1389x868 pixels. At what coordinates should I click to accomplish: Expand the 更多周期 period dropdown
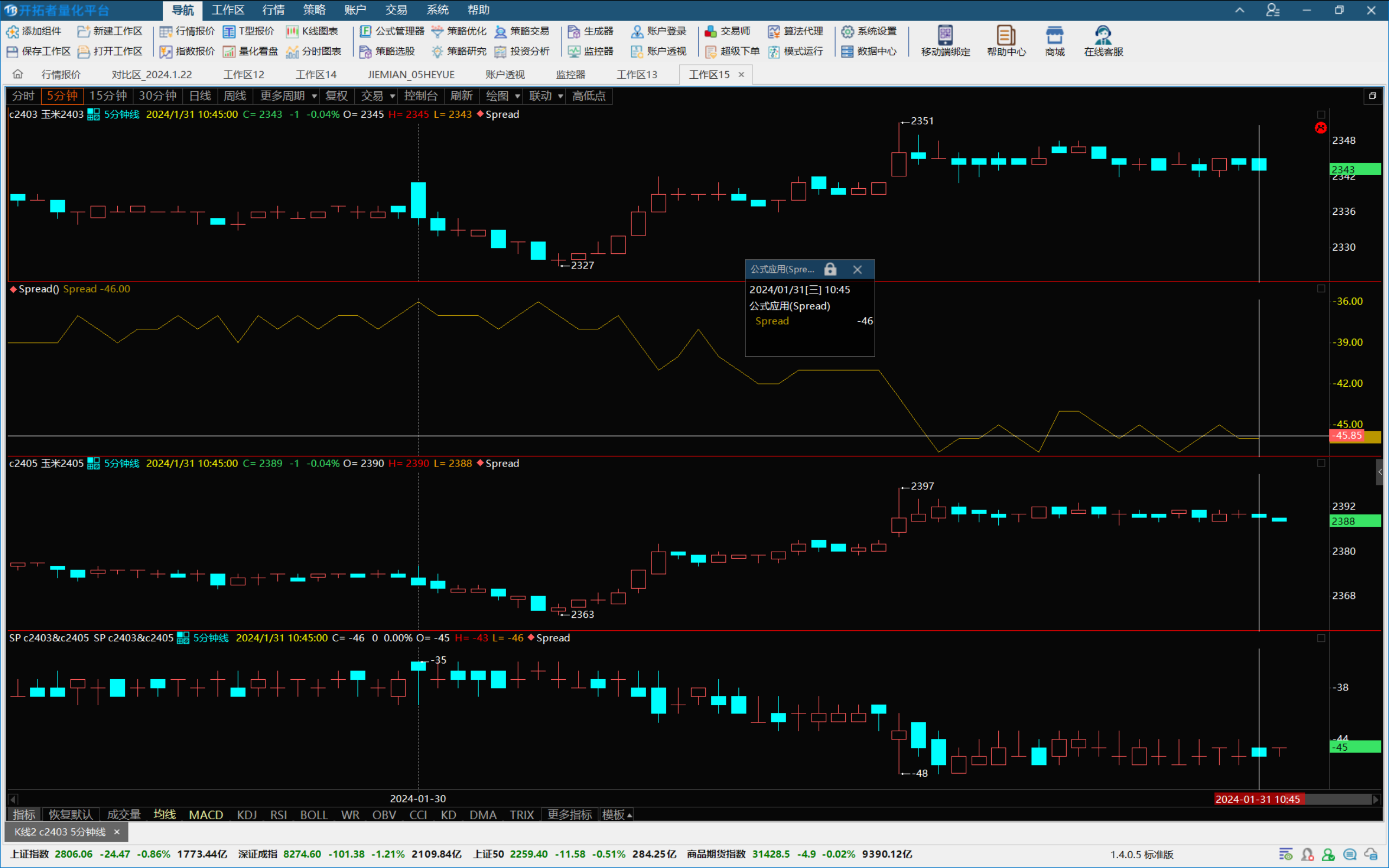(x=315, y=97)
